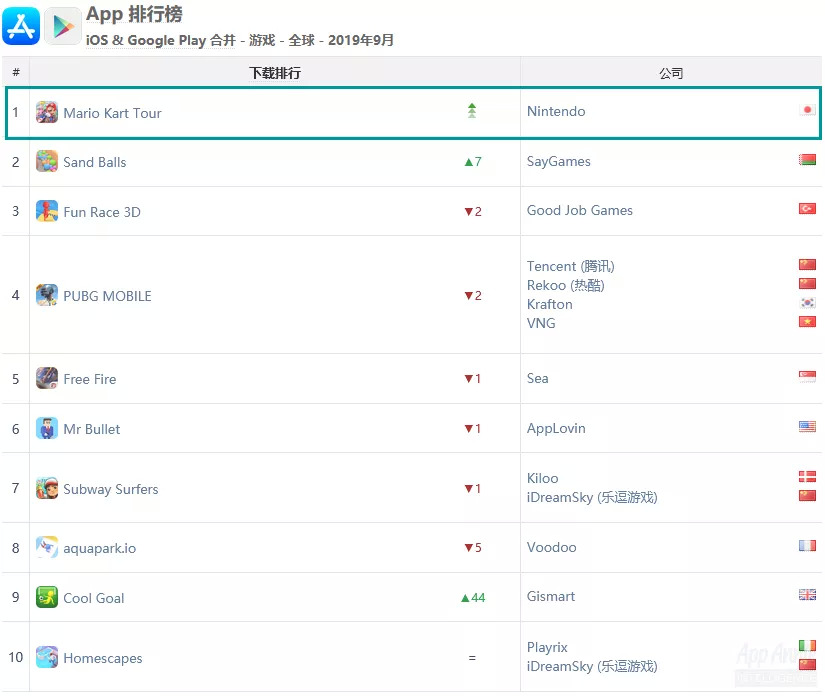Viewport: 825px width, 696px height.
Task: Select the Fun Race 3D icon
Action: [x=47, y=211]
